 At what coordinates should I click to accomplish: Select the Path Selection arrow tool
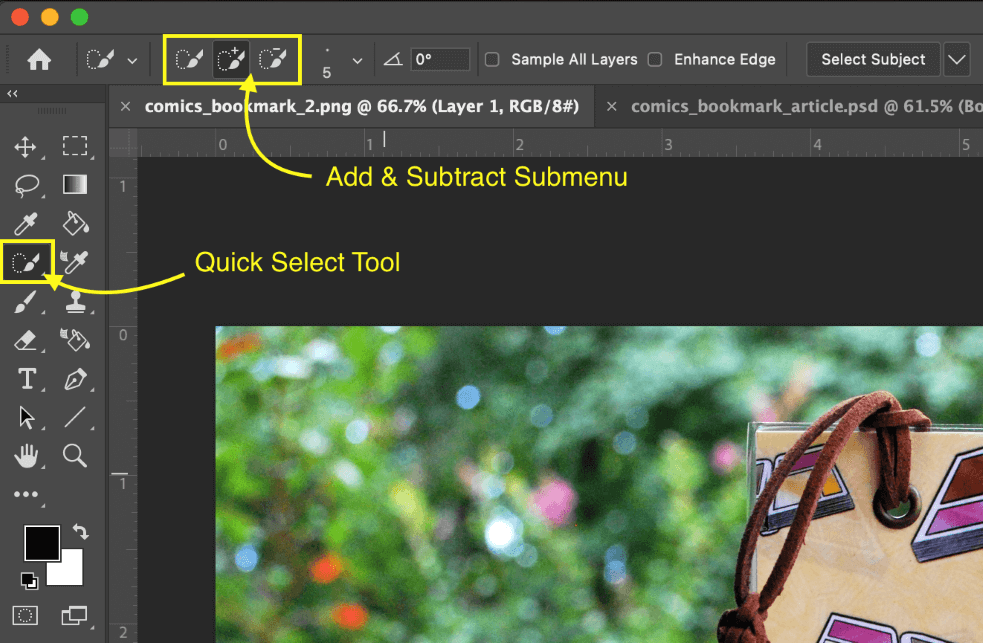[x=26, y=417]
